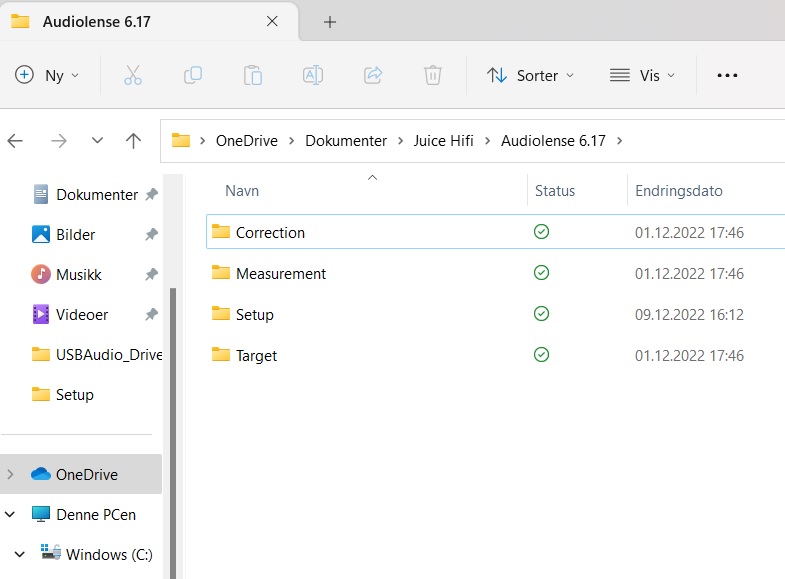This screenshot has width=785, height=579.
Task: Select Denne PCen in navigation pane
Action: point(84,514)
